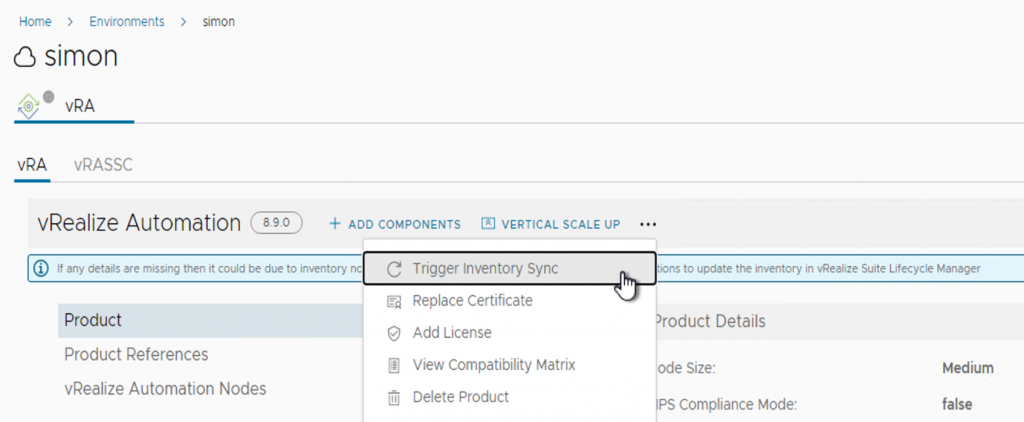Click the certificate icon next to Replace Certificate

(x=394, y=301)
